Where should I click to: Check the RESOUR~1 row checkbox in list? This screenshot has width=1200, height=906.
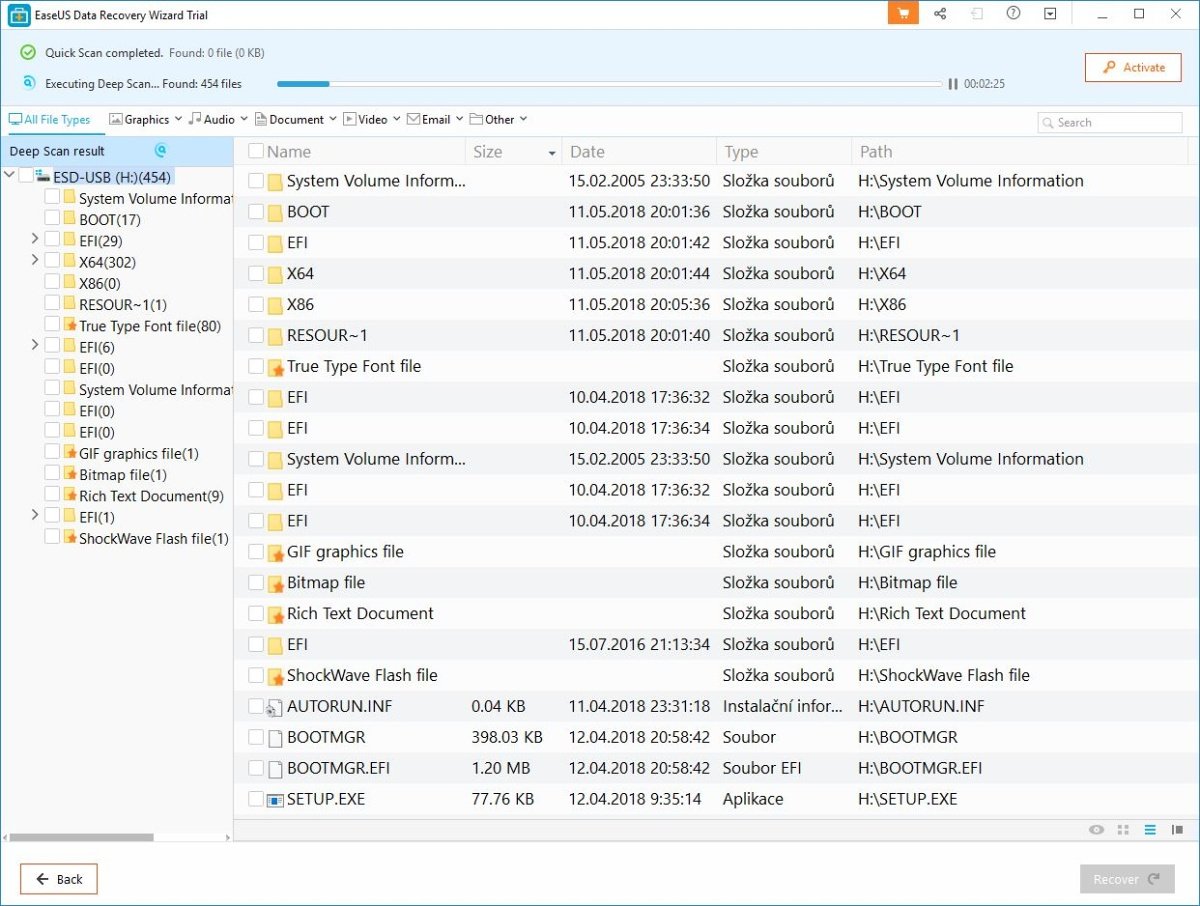tap(256, 336)
